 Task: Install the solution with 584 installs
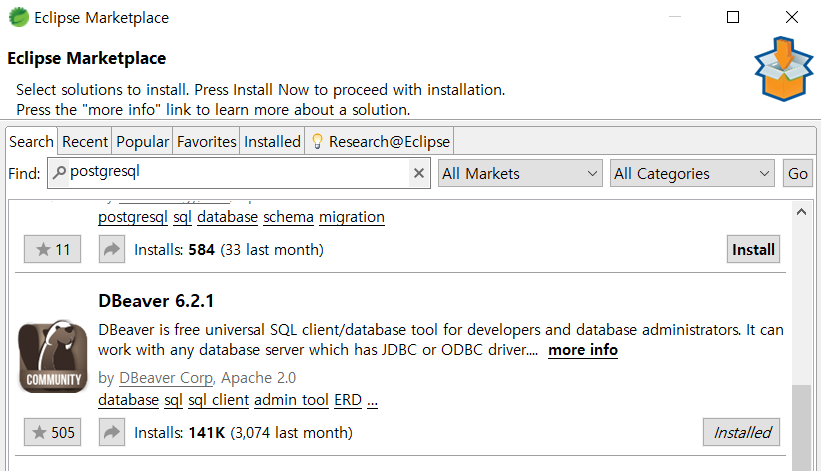pos(753,249)
